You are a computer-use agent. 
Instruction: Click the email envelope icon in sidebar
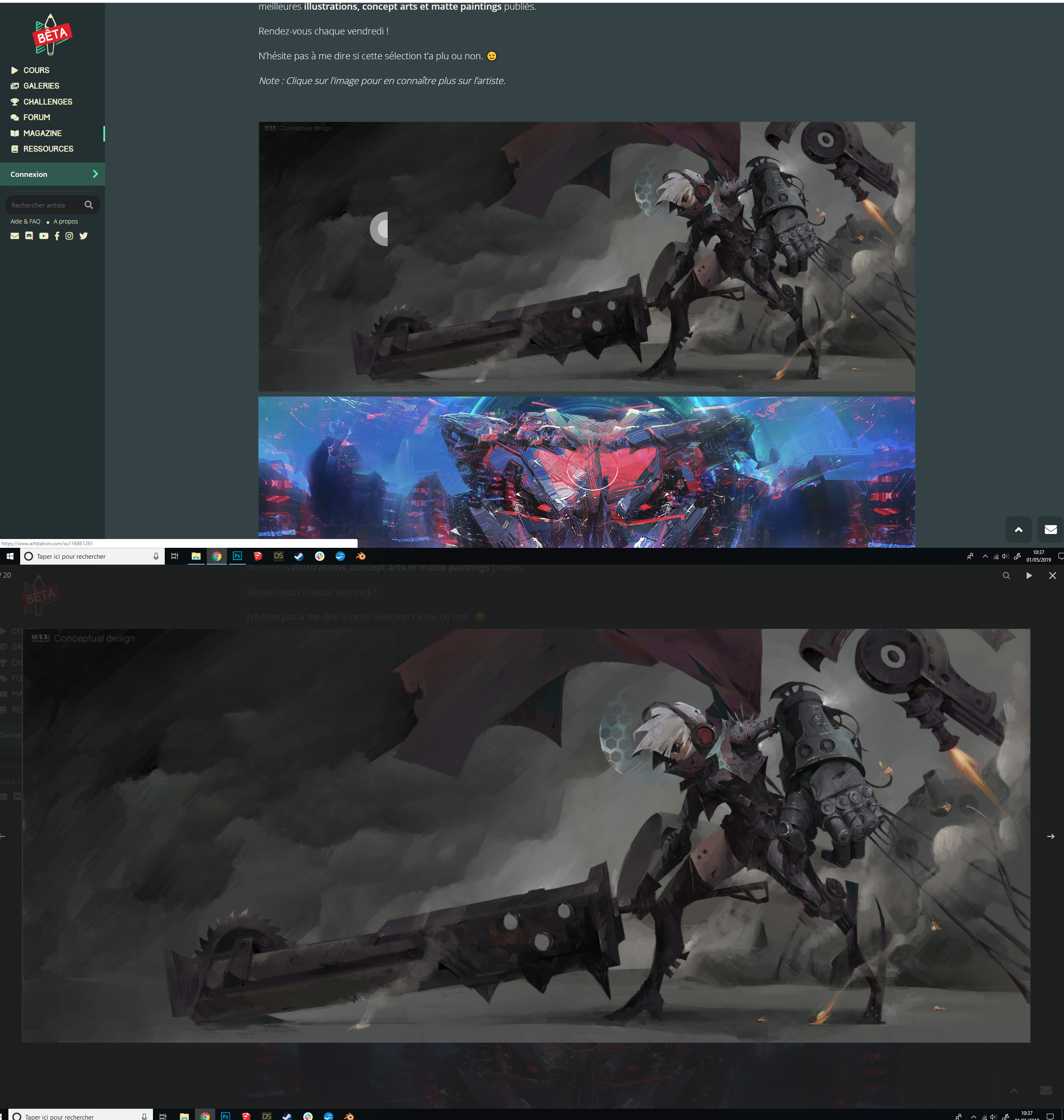[15, 236]
